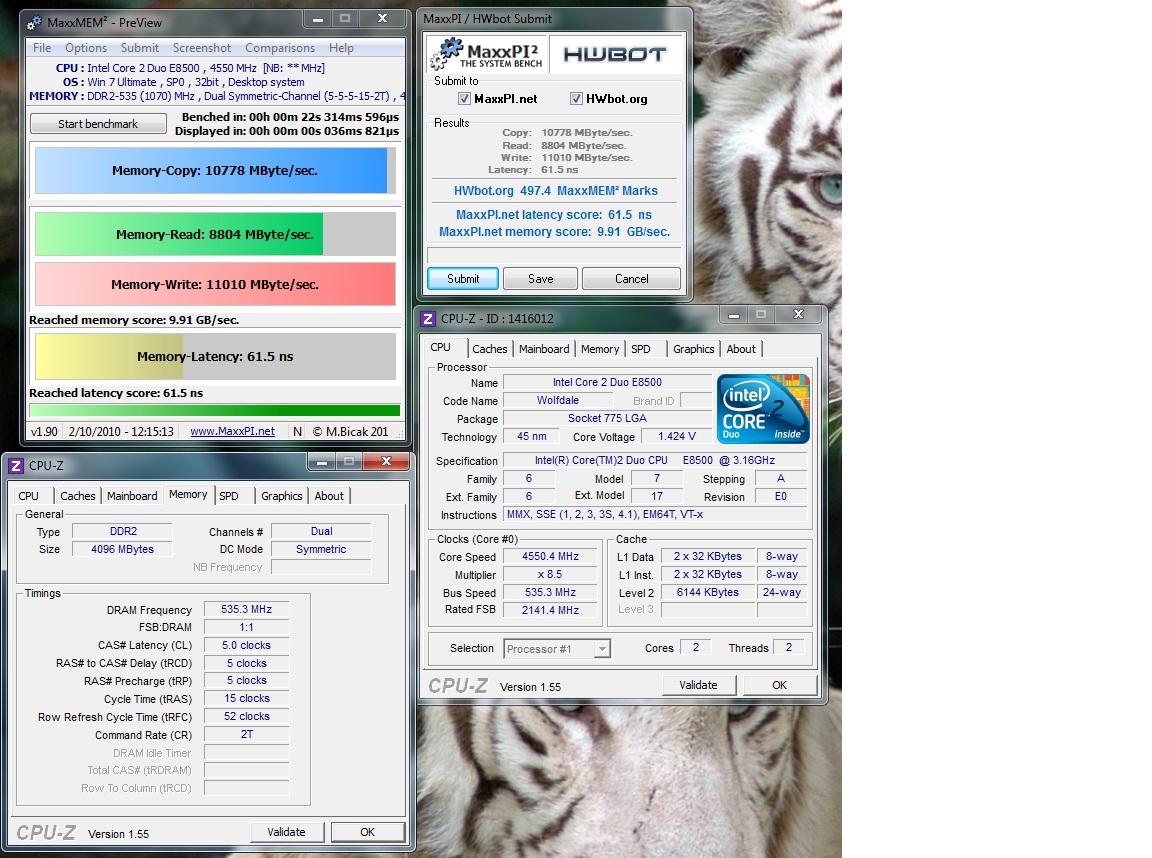Click the MaxxMEM gear icon in title bar
Screen dimensions: 1152x858
[x=35, y=23]
